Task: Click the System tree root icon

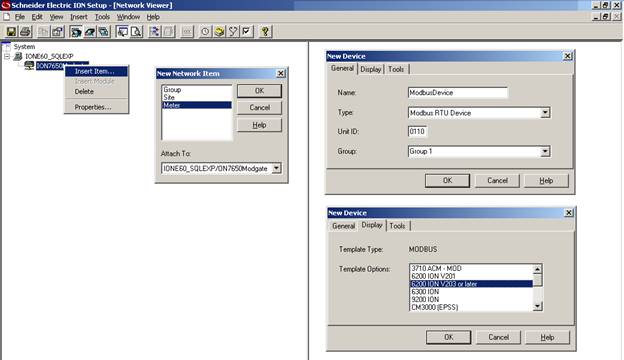Action: 7,47
